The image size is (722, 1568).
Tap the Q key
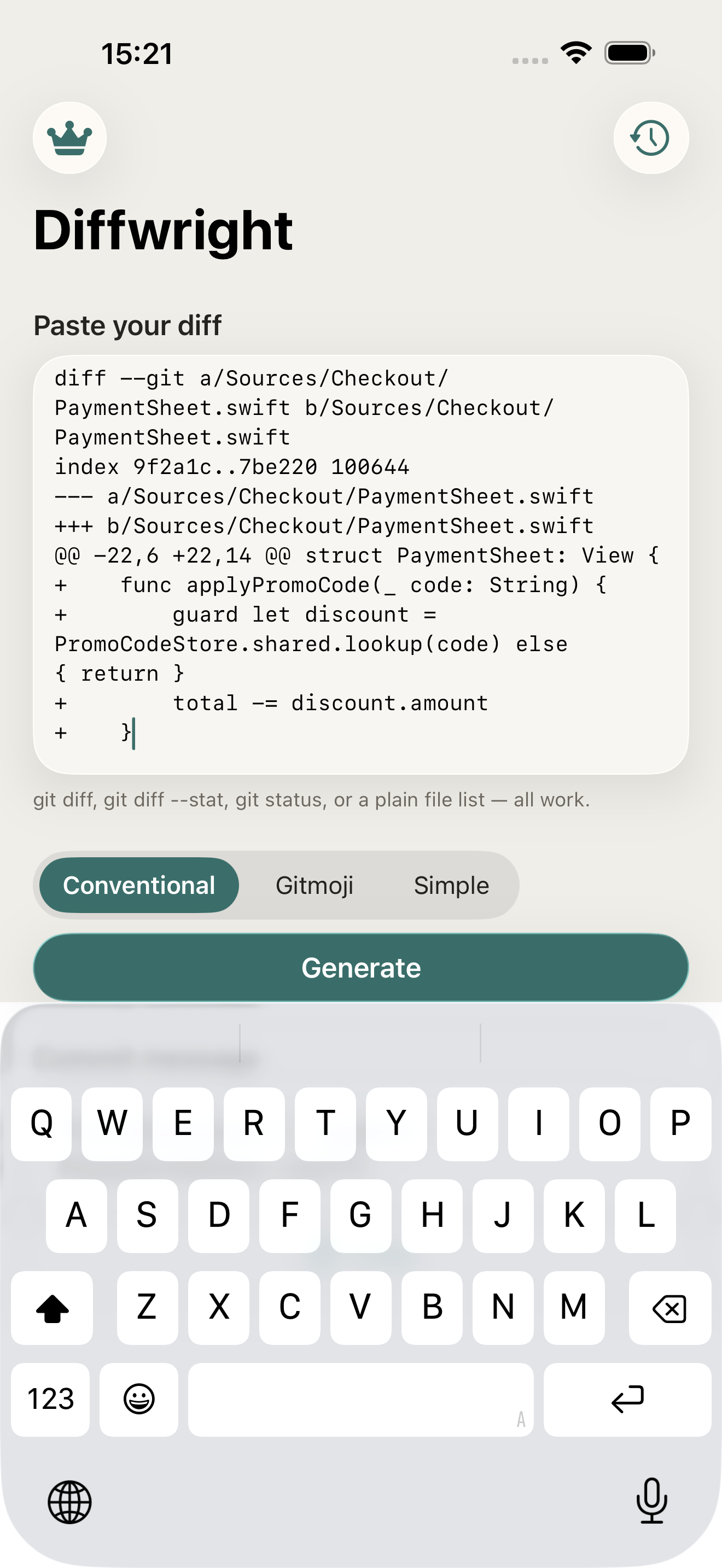point(42,1124)
